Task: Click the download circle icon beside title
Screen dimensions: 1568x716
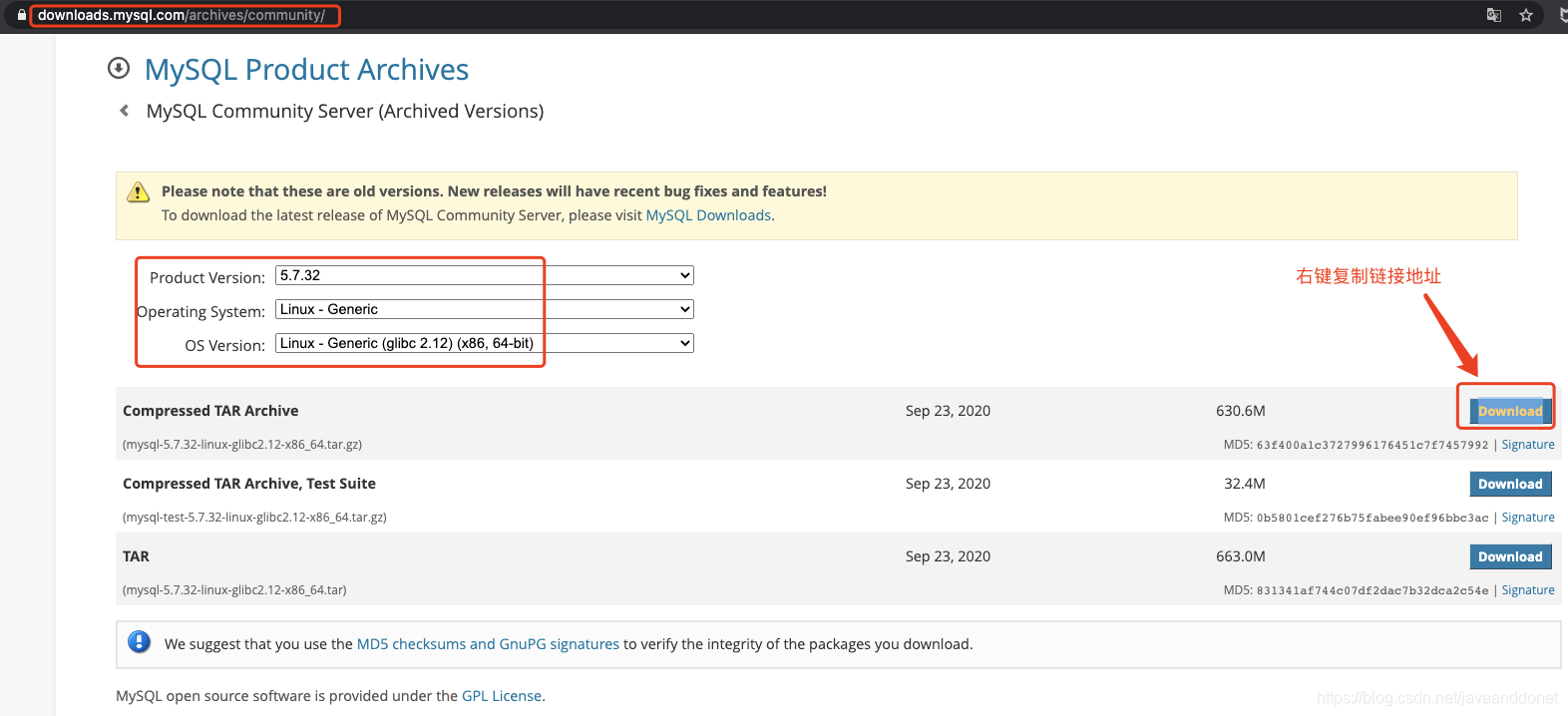Action: (119, 68)
